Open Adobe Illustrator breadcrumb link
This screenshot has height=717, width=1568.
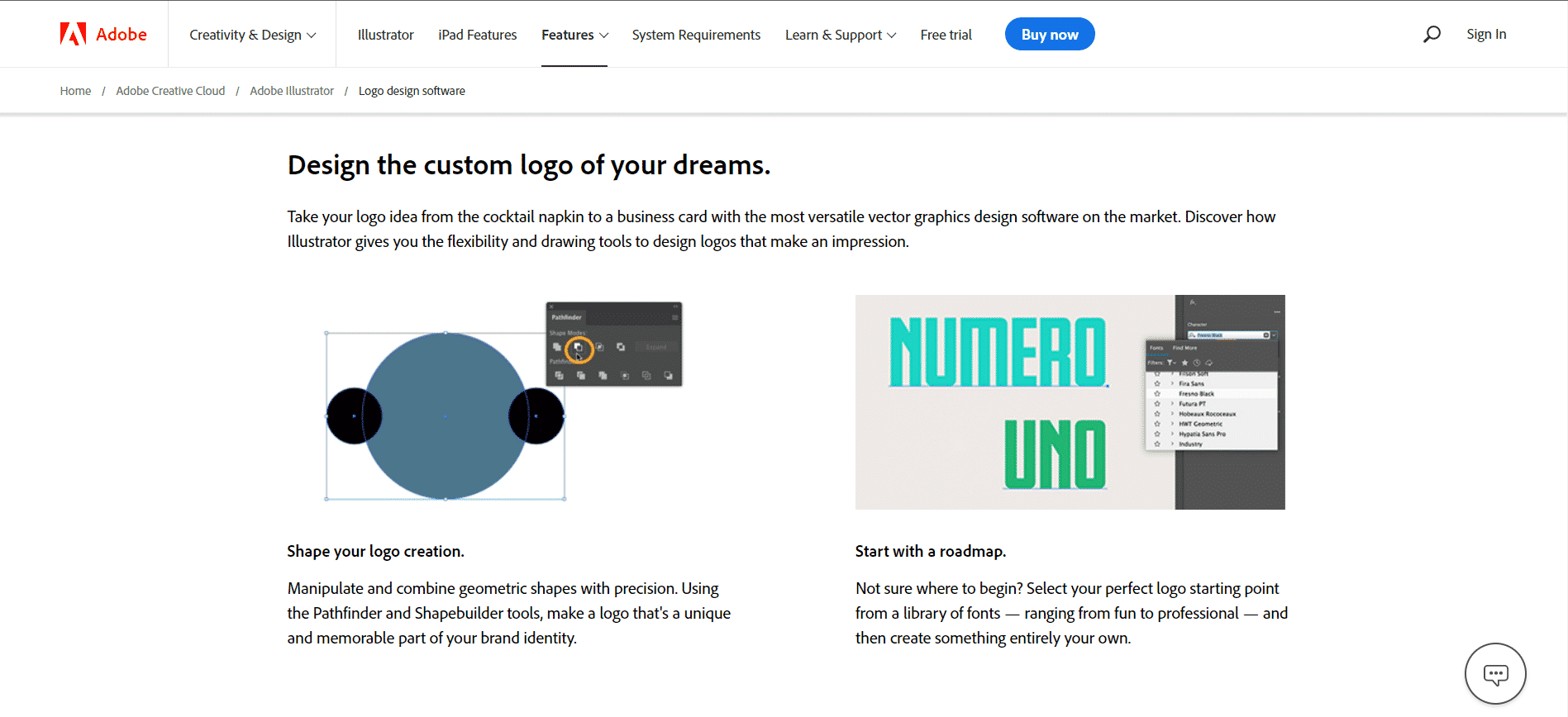[x=292, y=91]
